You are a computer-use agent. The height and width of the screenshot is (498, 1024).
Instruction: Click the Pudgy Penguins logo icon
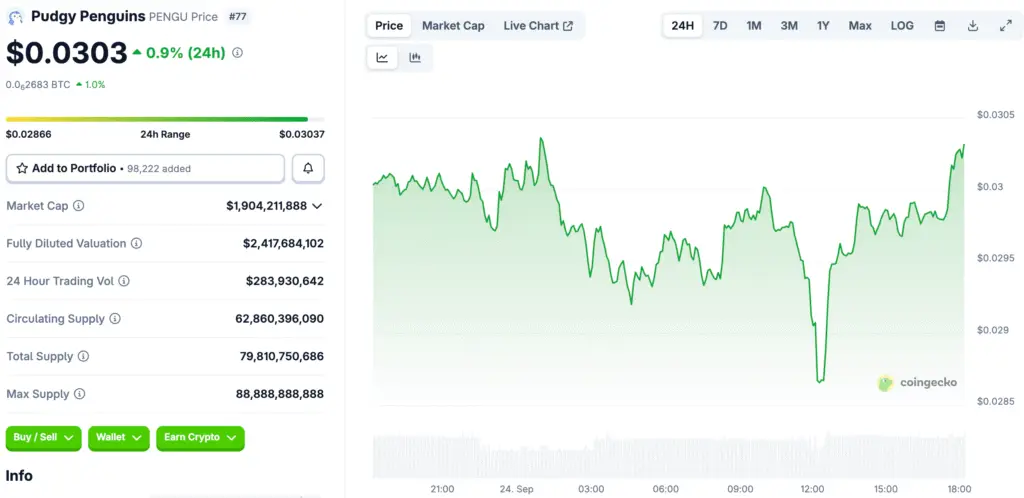(15, 17)
